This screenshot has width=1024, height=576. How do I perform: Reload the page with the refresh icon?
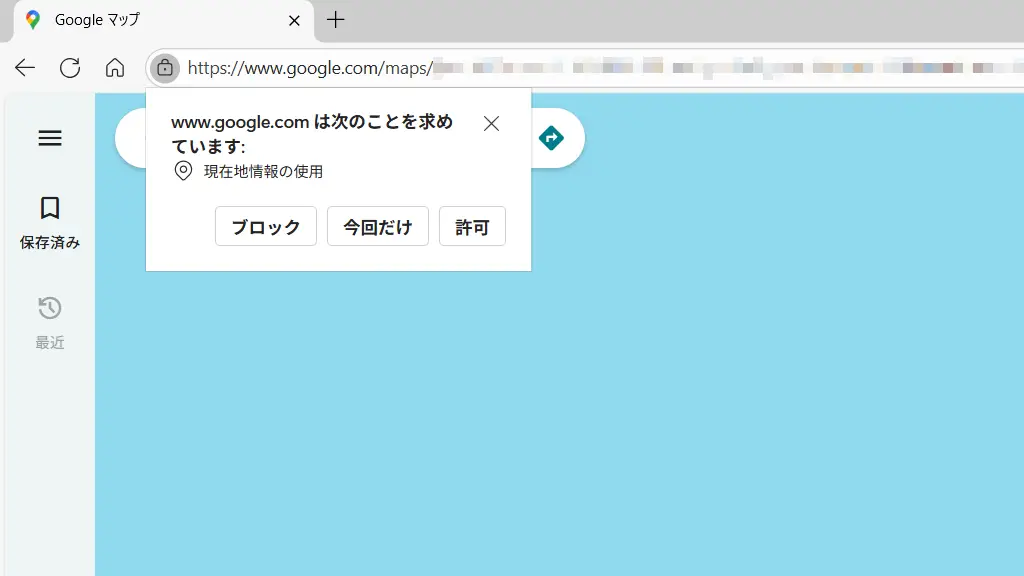tap(70, 68)
